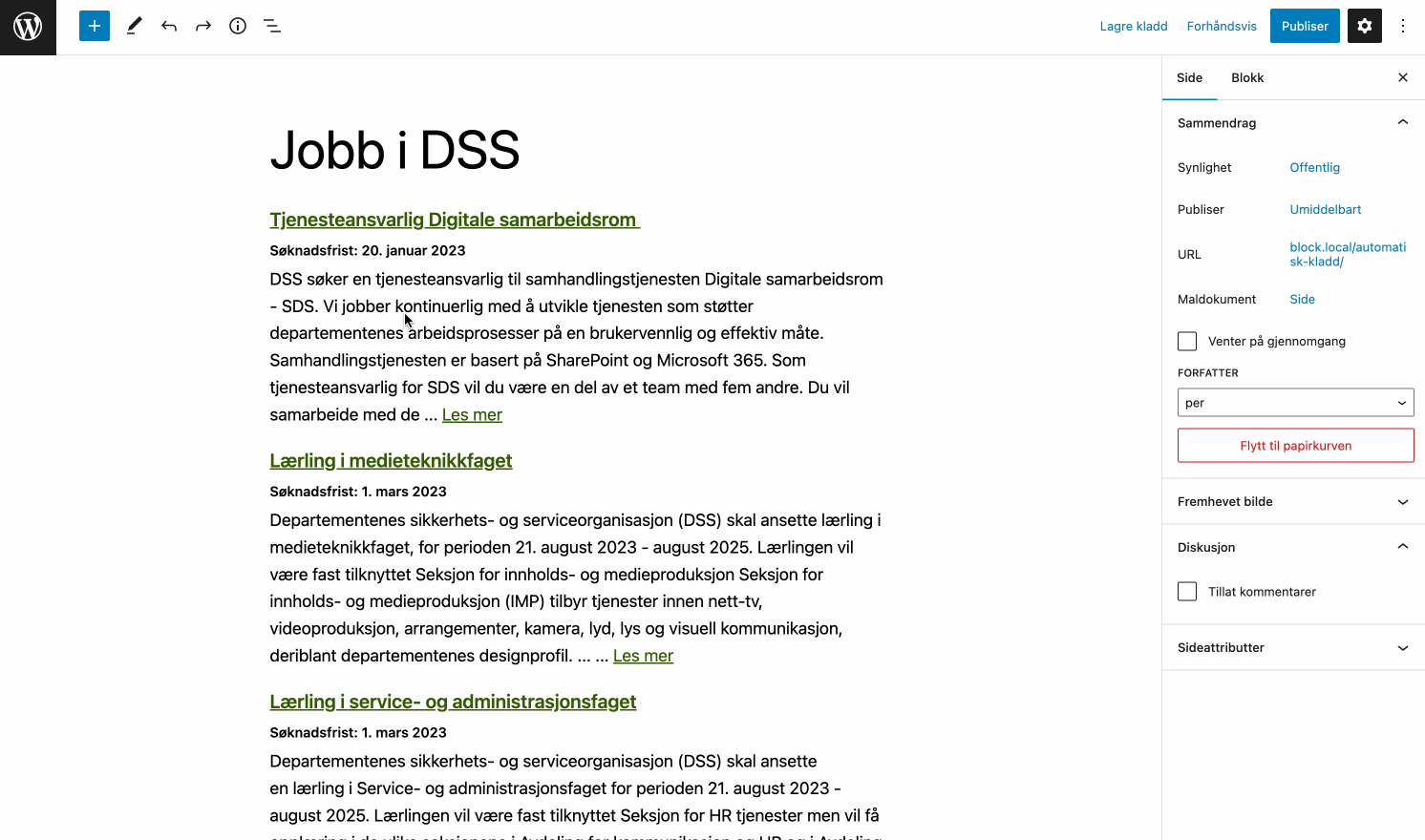Image resolution: width=1425 pixels, height=840 pixels.
Task: Click Søknadsfrist under service- og administrasjonsfaget
Action: click(x=358, y=732)
